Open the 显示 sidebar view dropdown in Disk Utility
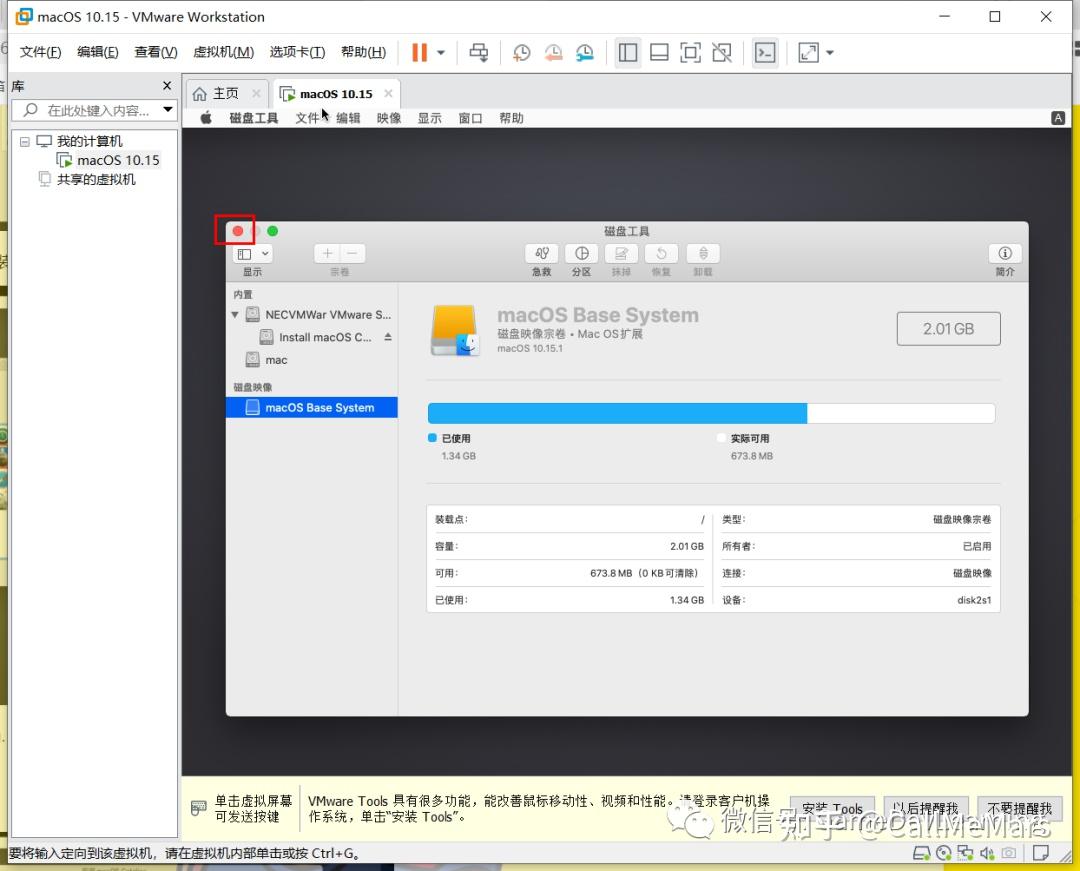1080x871 pixels. (x=252, y=254)
